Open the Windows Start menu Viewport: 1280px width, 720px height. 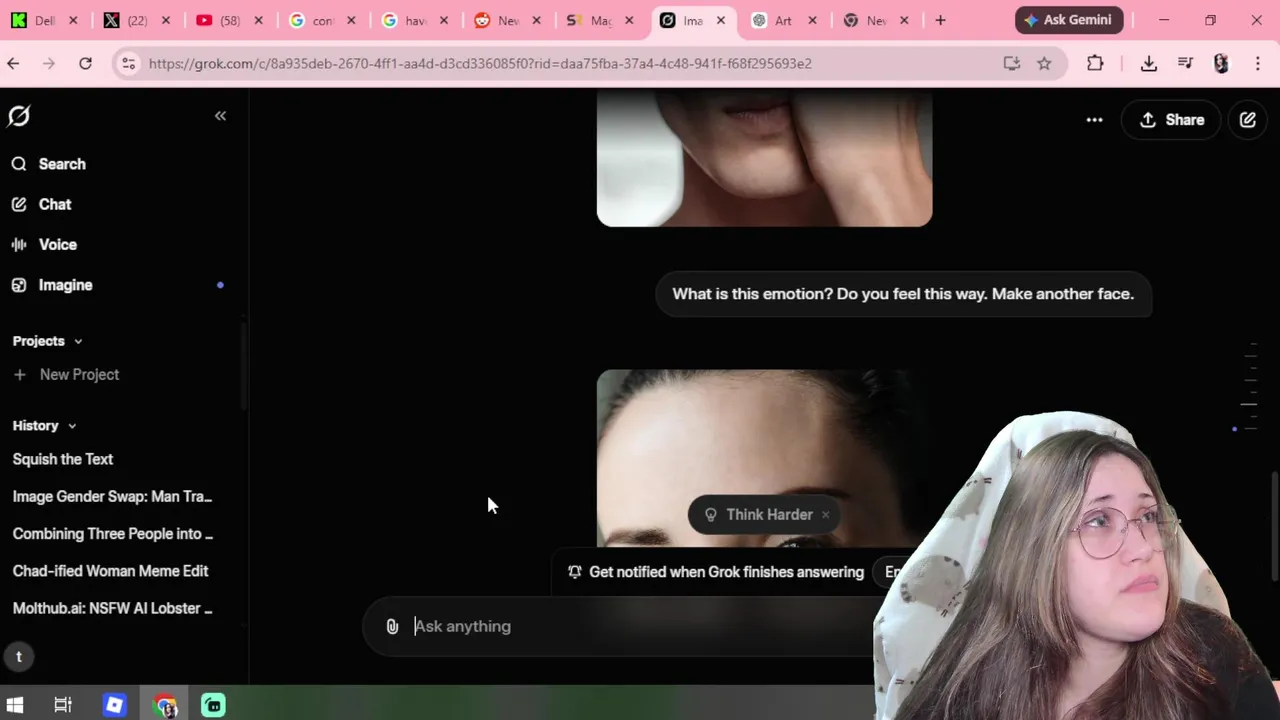click(x=15, y=705)
